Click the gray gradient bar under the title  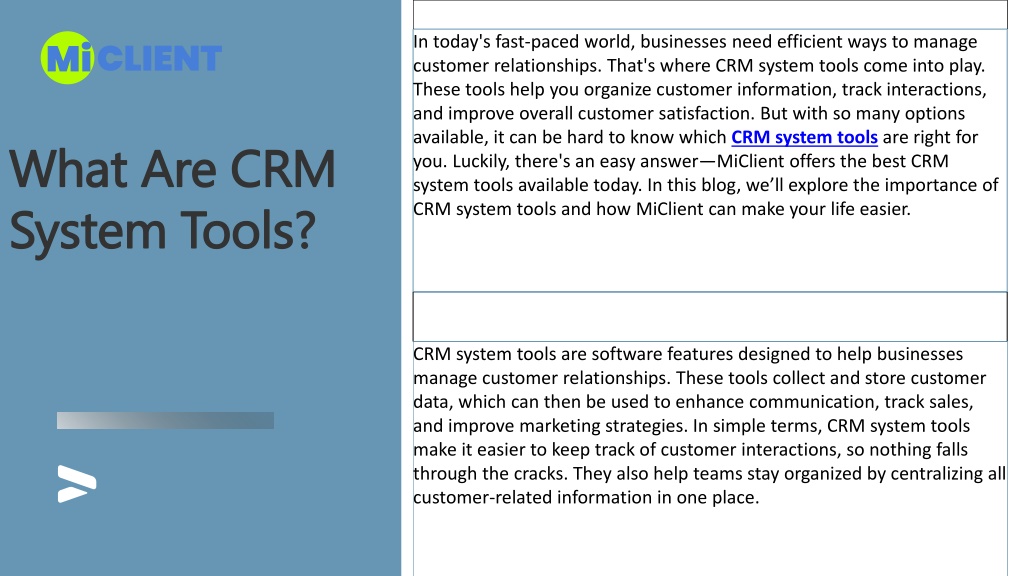pyautogui.click(x=165, y=421)
